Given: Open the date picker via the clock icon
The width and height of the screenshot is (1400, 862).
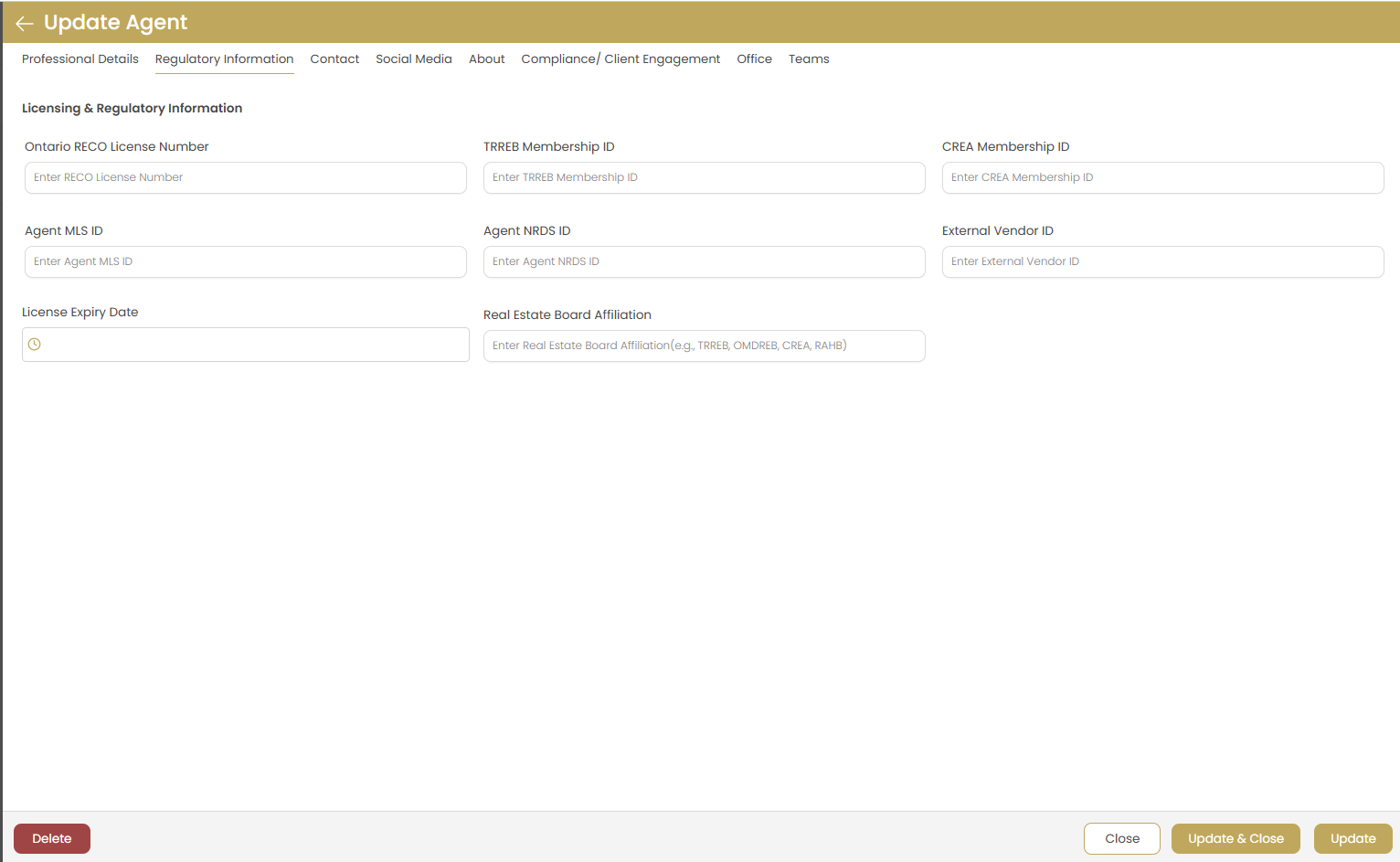Looking at the screenshot, I should point(35,344).
